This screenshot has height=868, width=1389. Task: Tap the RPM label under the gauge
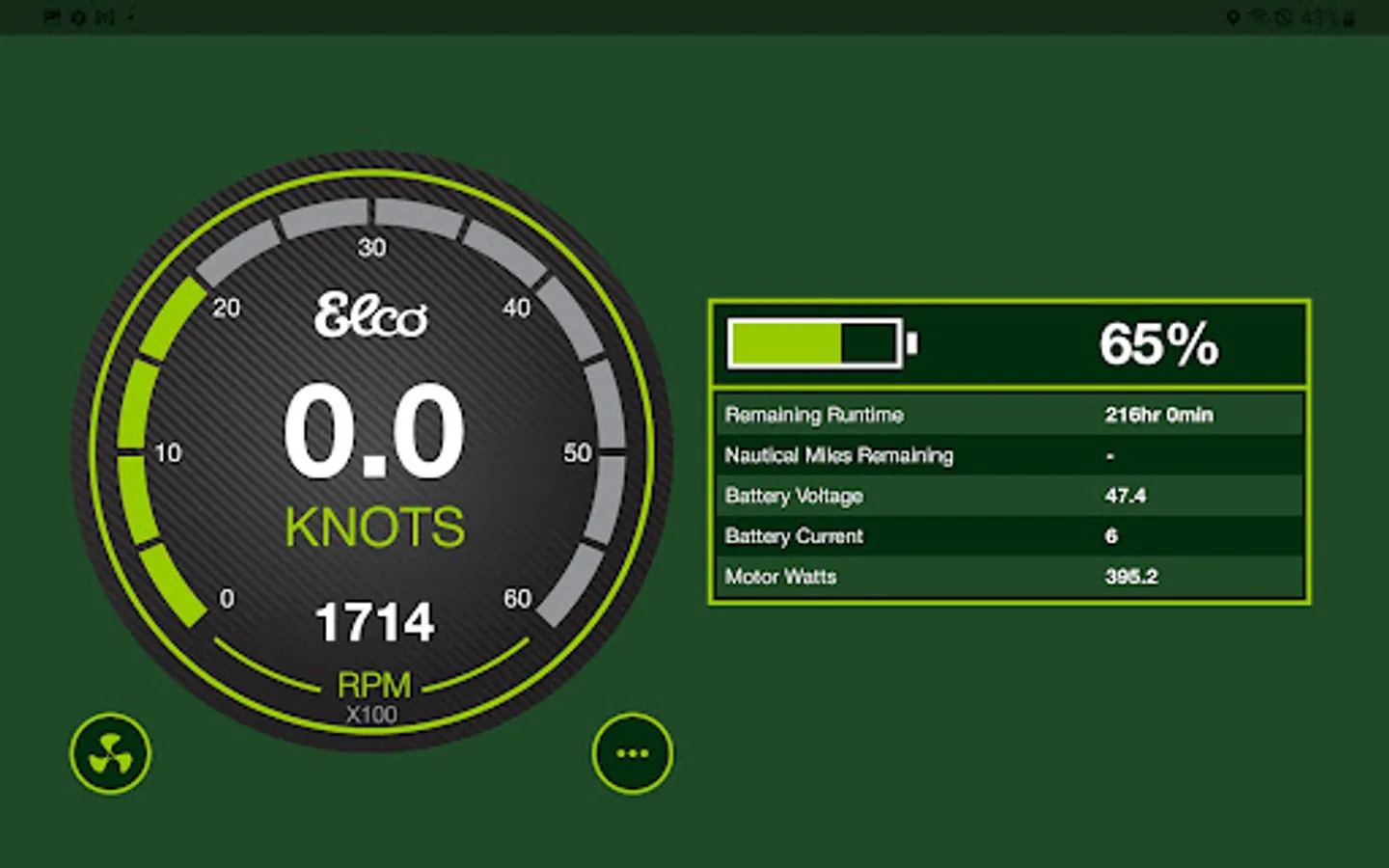374,685
